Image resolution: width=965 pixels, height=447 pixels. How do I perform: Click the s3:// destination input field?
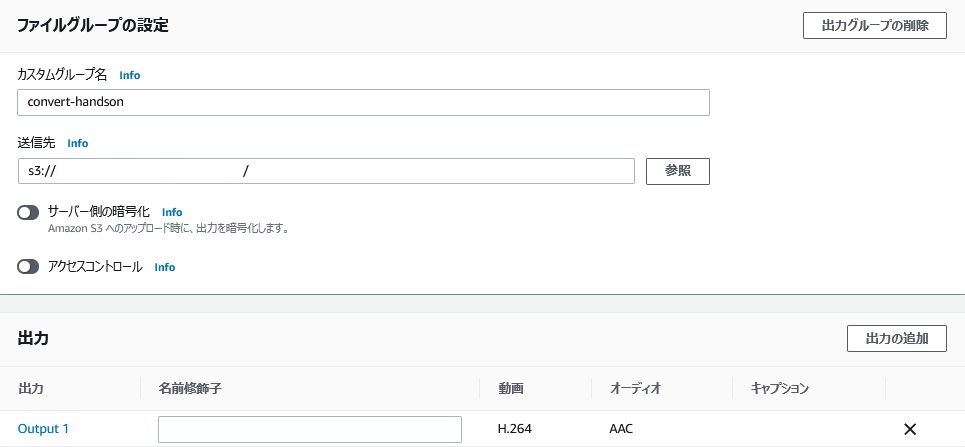pyautogui.click(x=326, y=171)
